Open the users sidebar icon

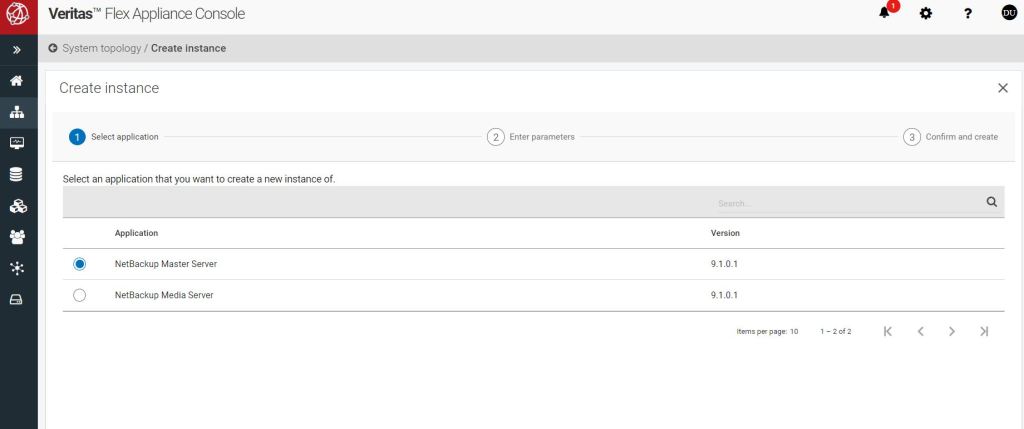tap(17, 237)
